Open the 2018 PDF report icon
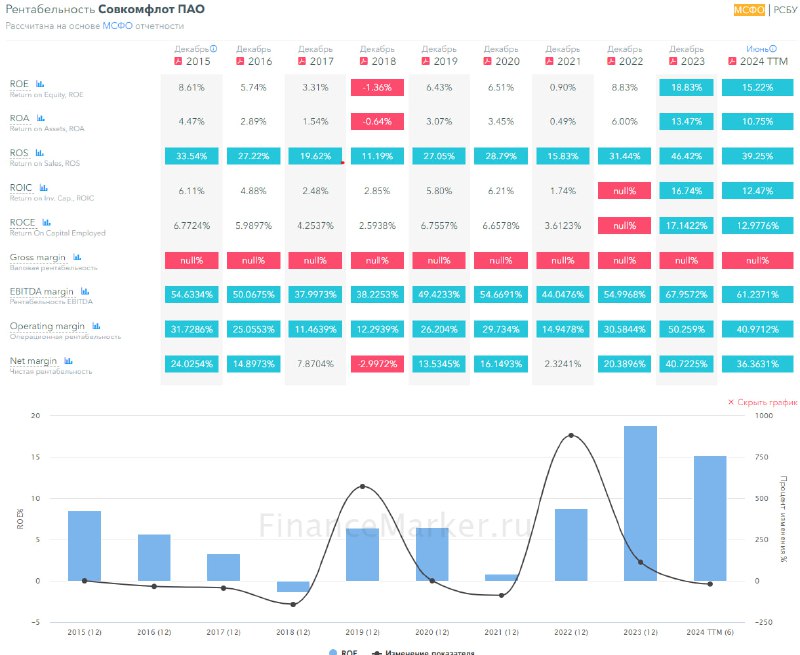This screenshot has height=655, width=800. pos(364,61)
